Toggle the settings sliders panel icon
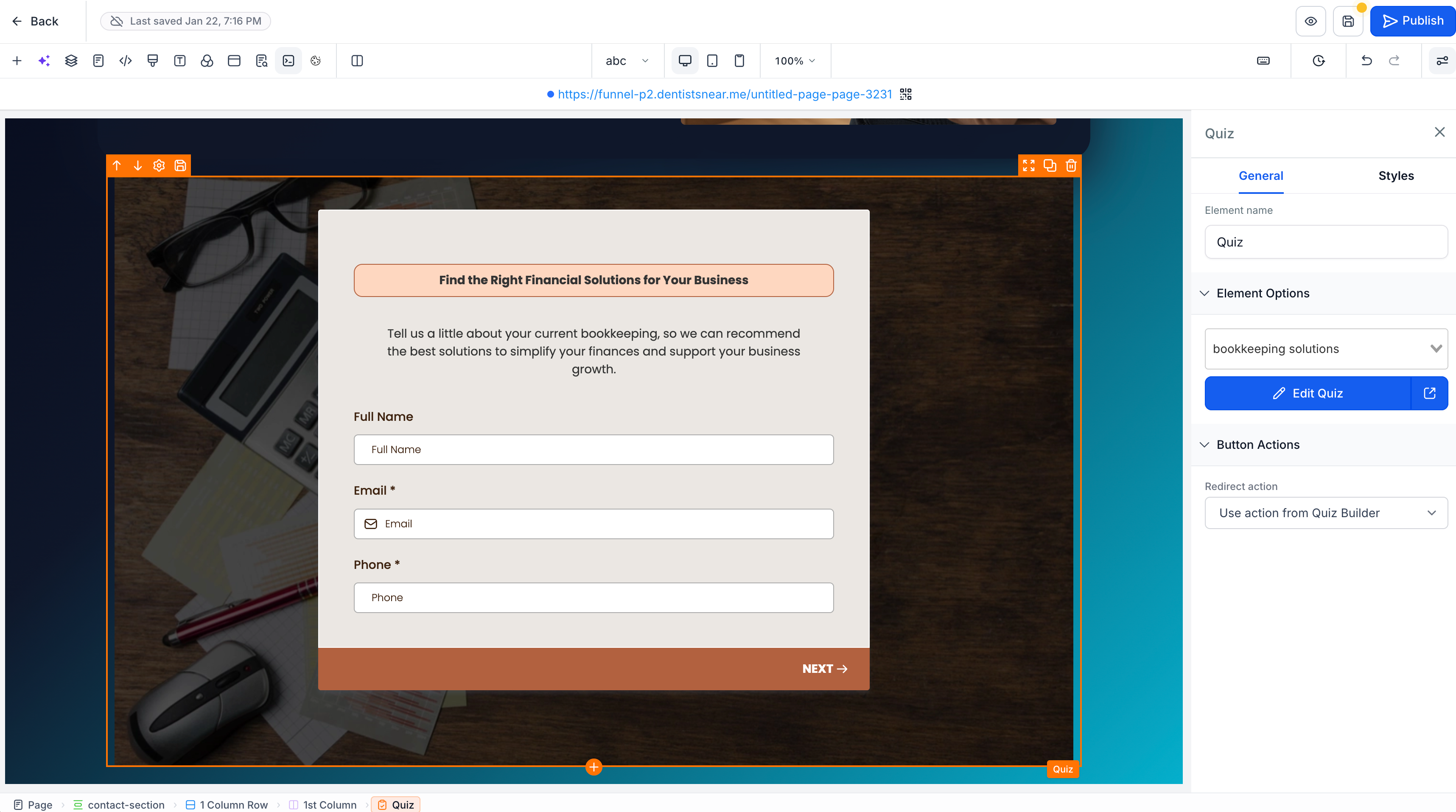The image size is (1456, 812). pos(1442,61)
